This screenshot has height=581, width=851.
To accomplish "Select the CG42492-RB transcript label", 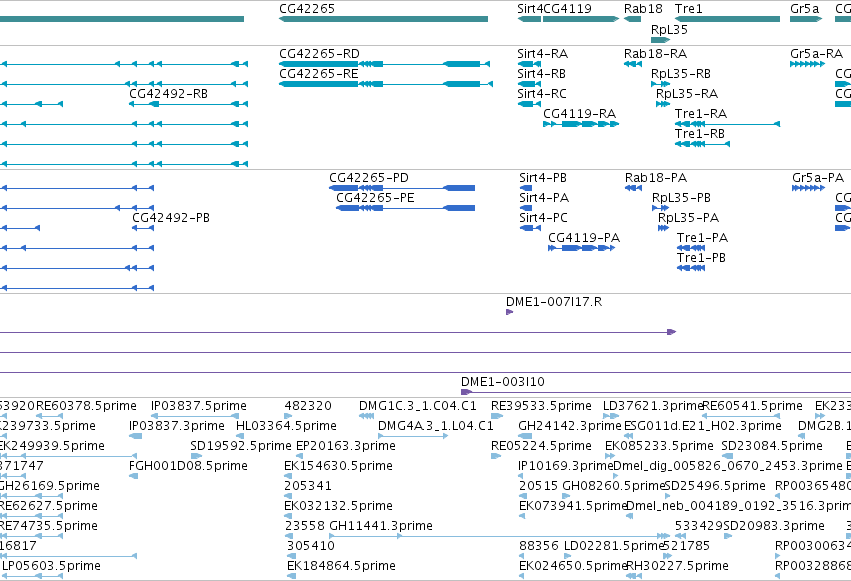I will (x=168, y=94).
